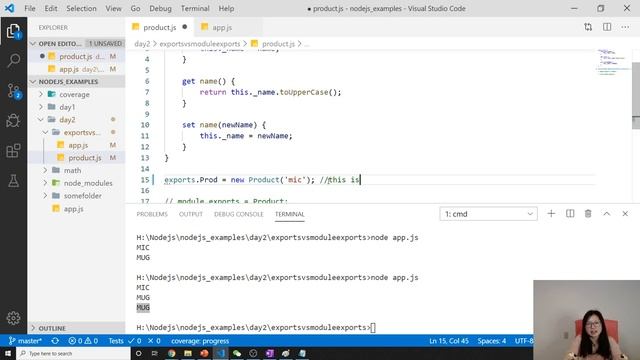Image resolution: width=640 pixels, height=360 pixels.
Task: Open the Terminal menu
Action: (x=195, y=8)
